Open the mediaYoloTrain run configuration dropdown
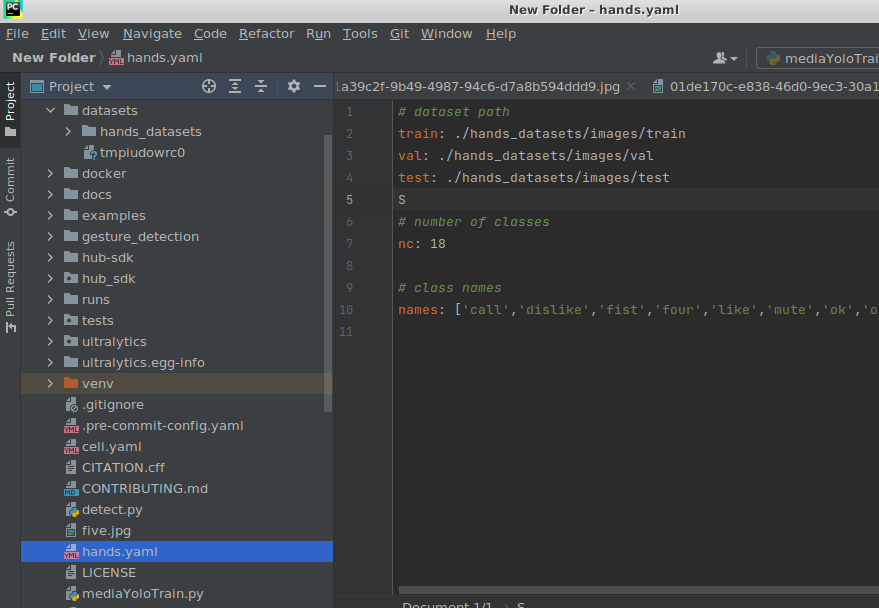Image resolution: width=879 pixels, height=608 pixels. [x=818, y=58]
